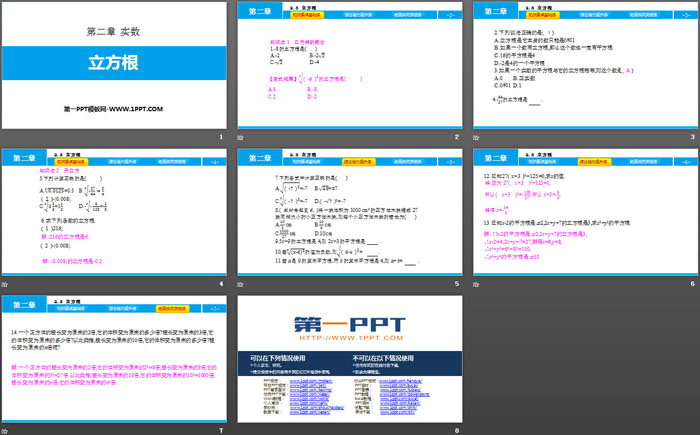Screen dimensions: 700x435
Task: Click the transition star icon under slide 5
Action: click(242, 283)
